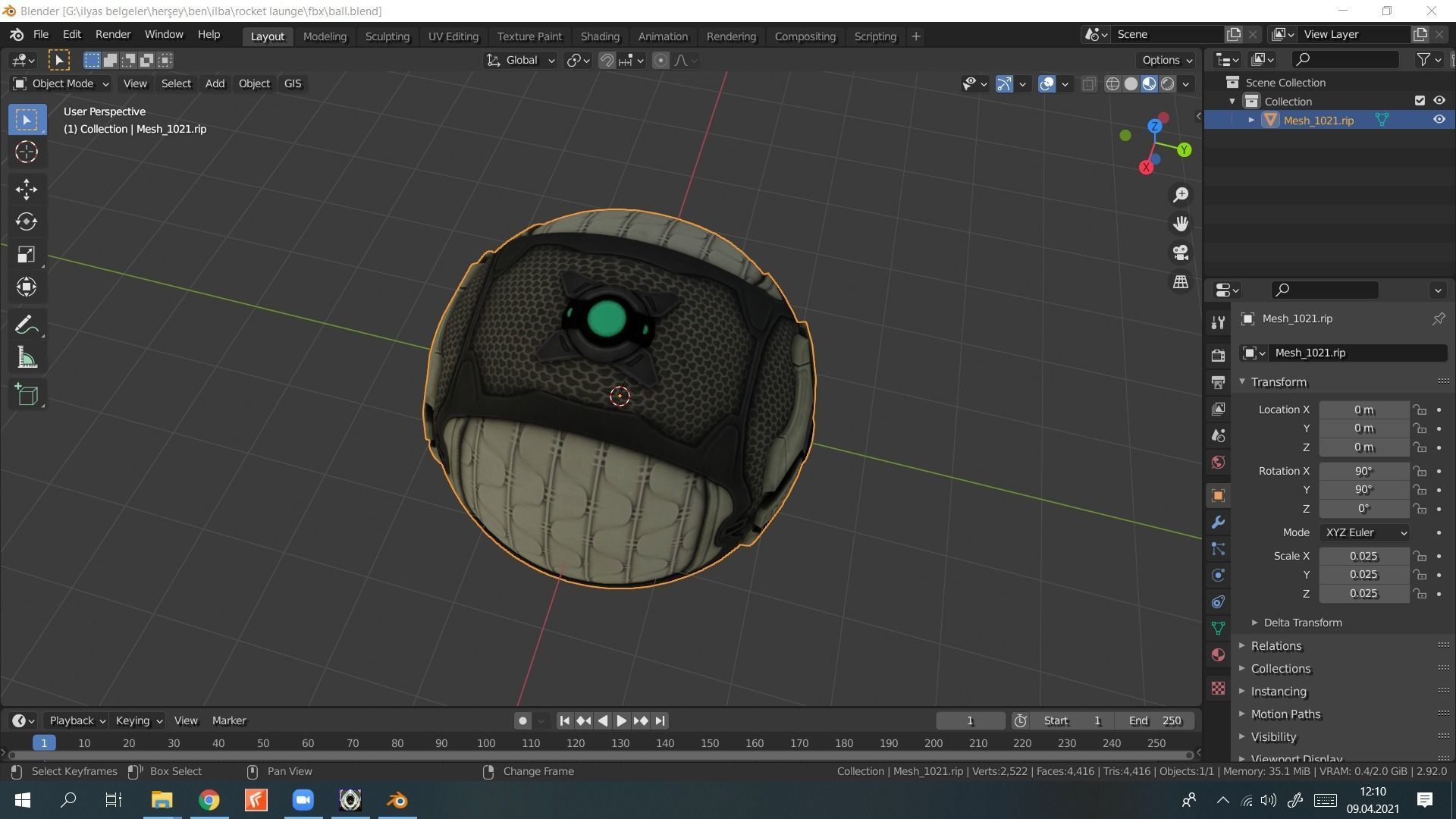Select the Measure tool
This screenshot has height=819, width=1456.
point(27,358)
